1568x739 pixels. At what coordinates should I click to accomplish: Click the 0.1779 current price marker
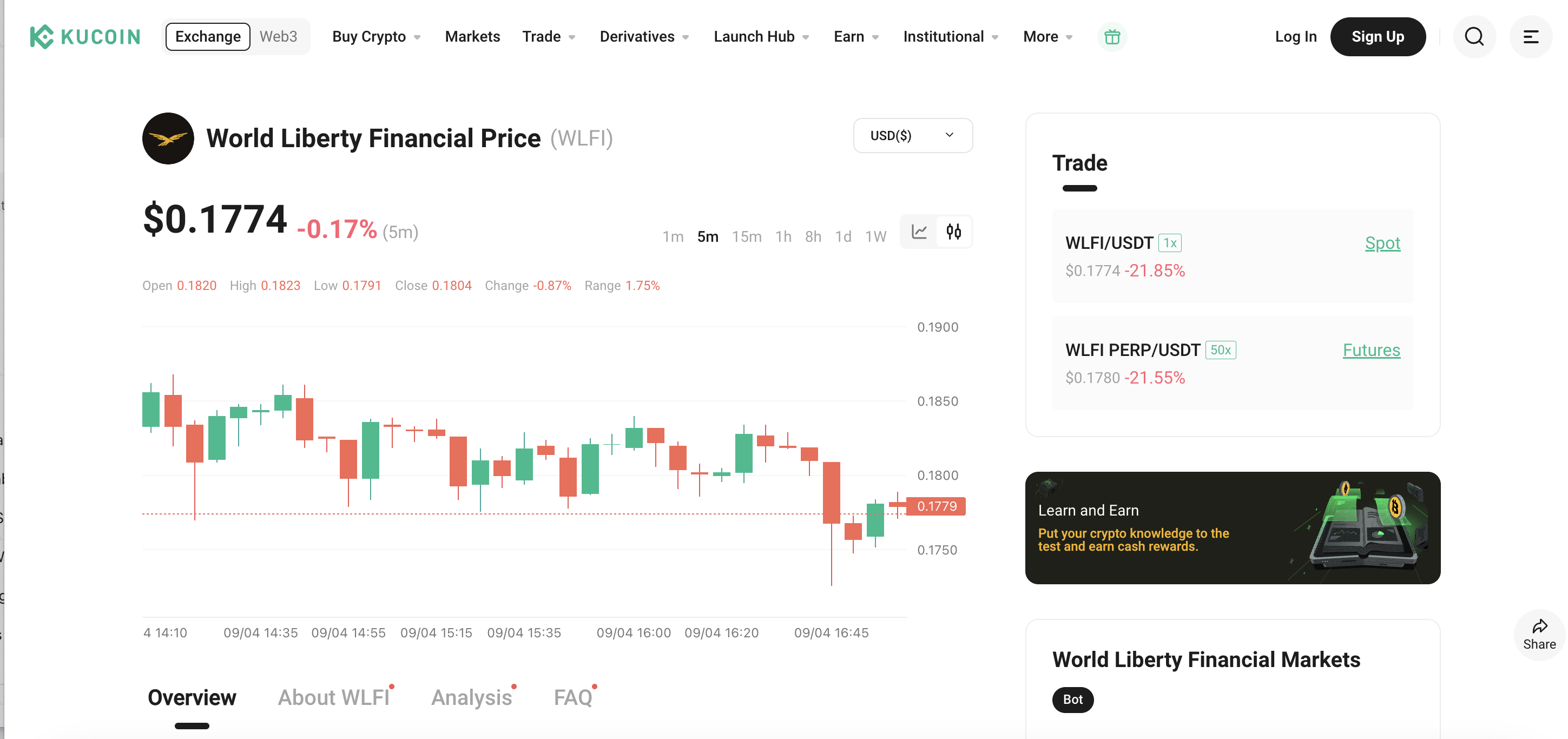tap(936, 506)
